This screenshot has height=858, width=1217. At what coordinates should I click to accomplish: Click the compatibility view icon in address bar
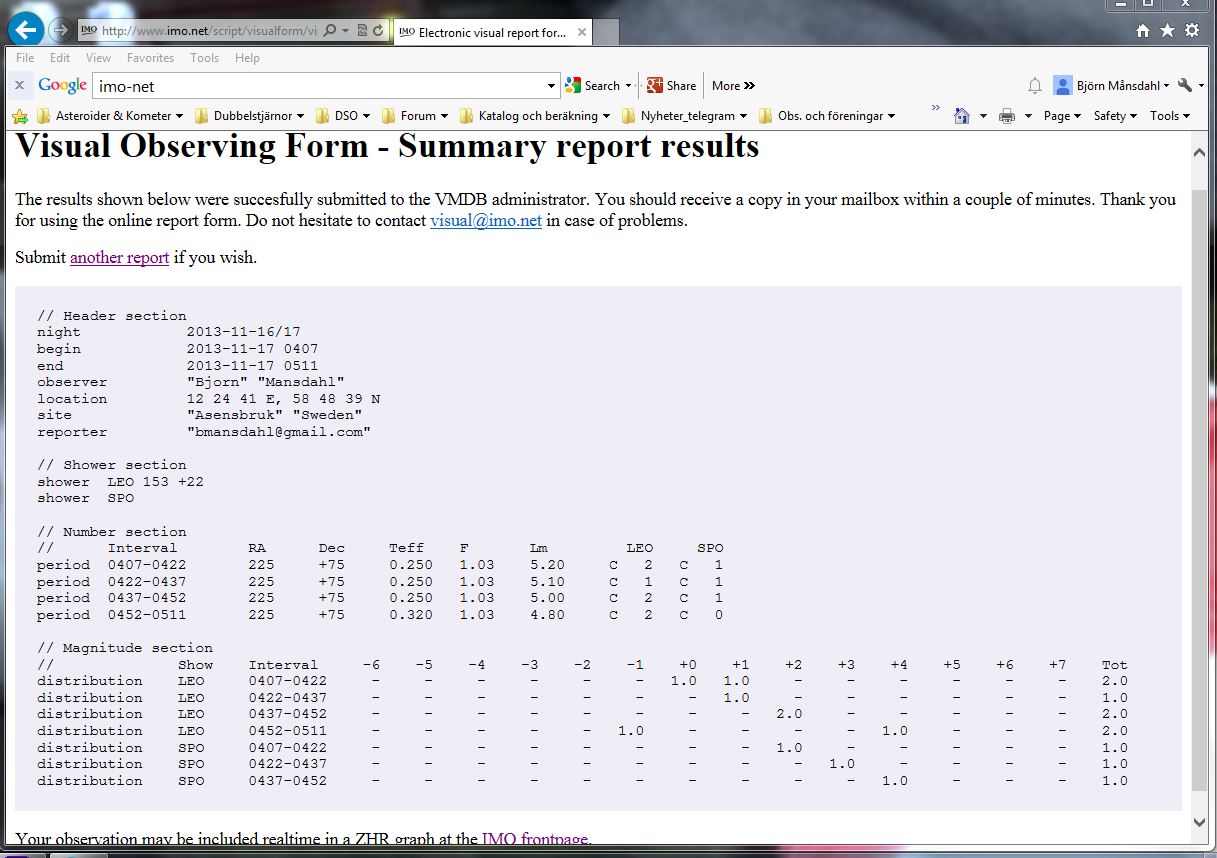coord(361,31)
